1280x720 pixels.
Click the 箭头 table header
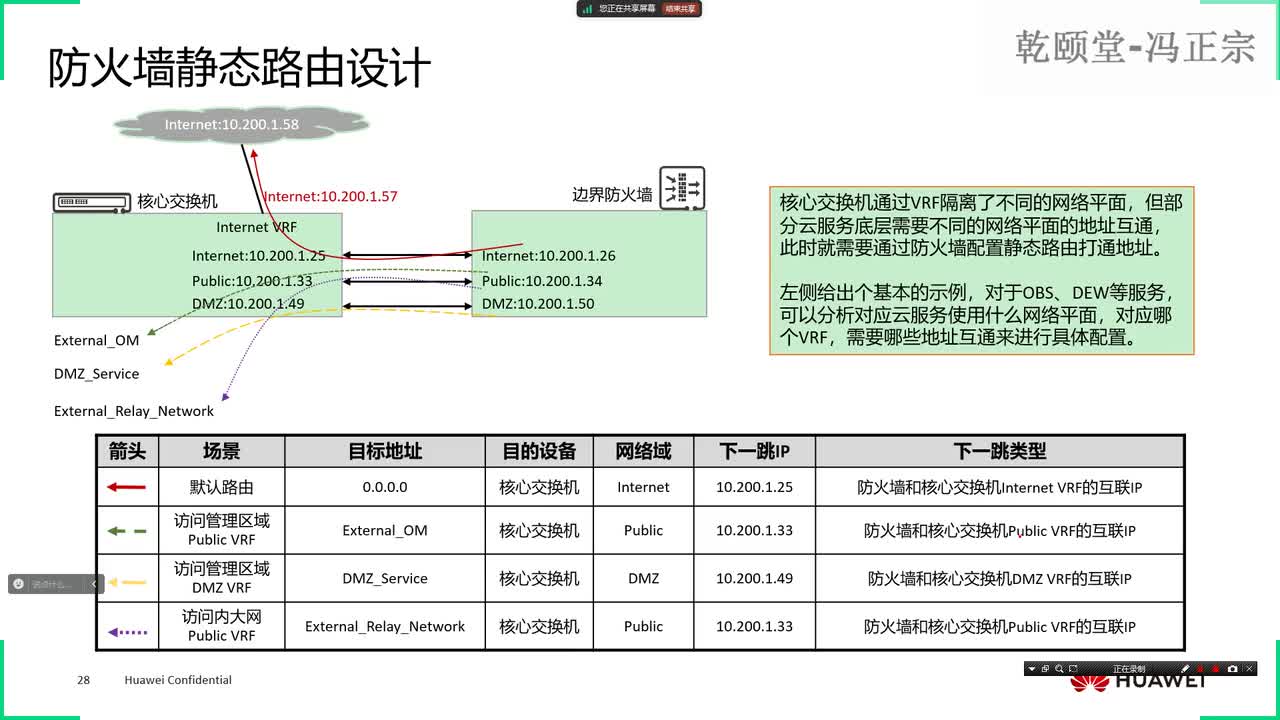[127, 451]
